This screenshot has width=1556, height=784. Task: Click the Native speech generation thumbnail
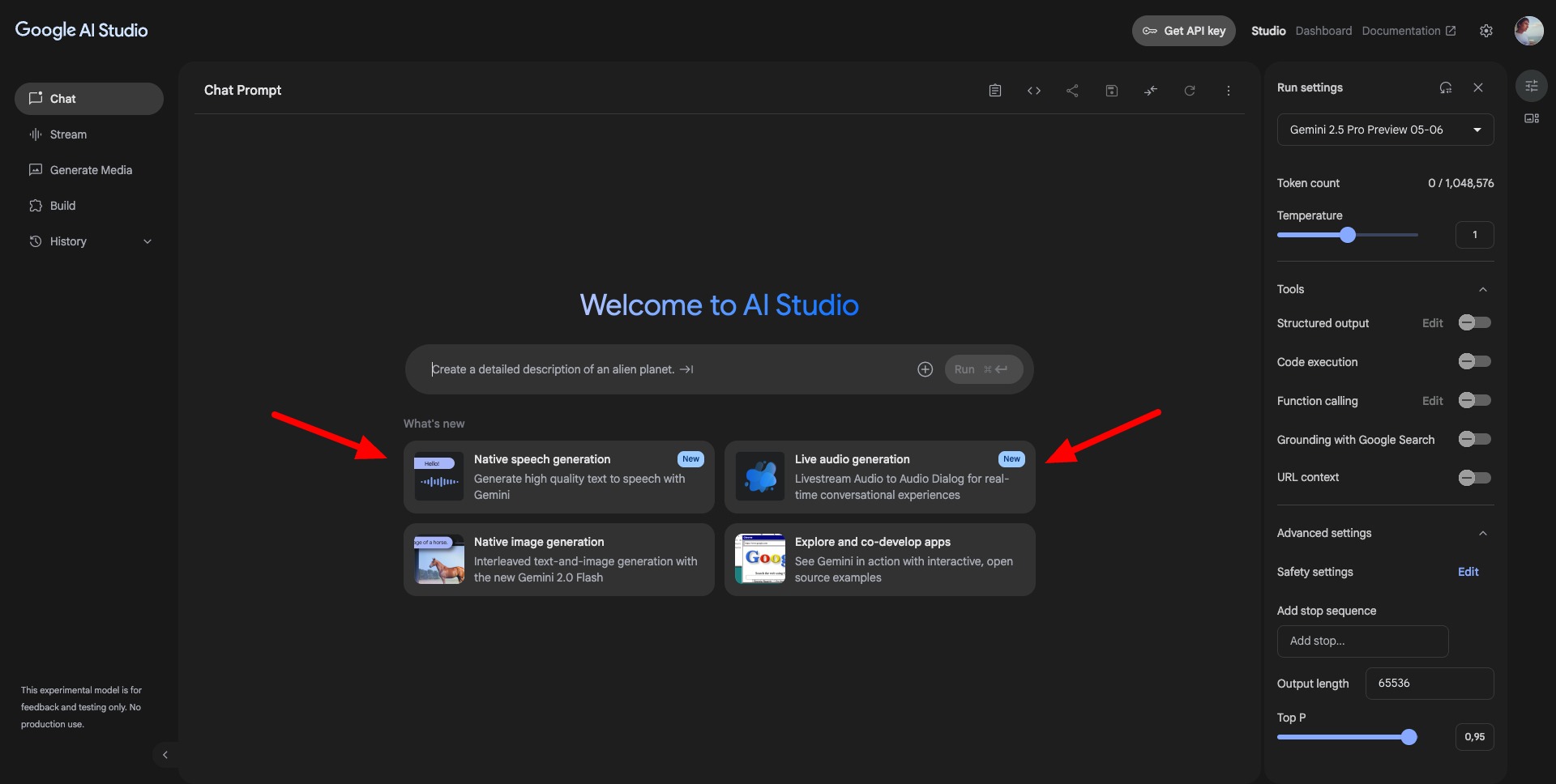(x=439, y=476)
